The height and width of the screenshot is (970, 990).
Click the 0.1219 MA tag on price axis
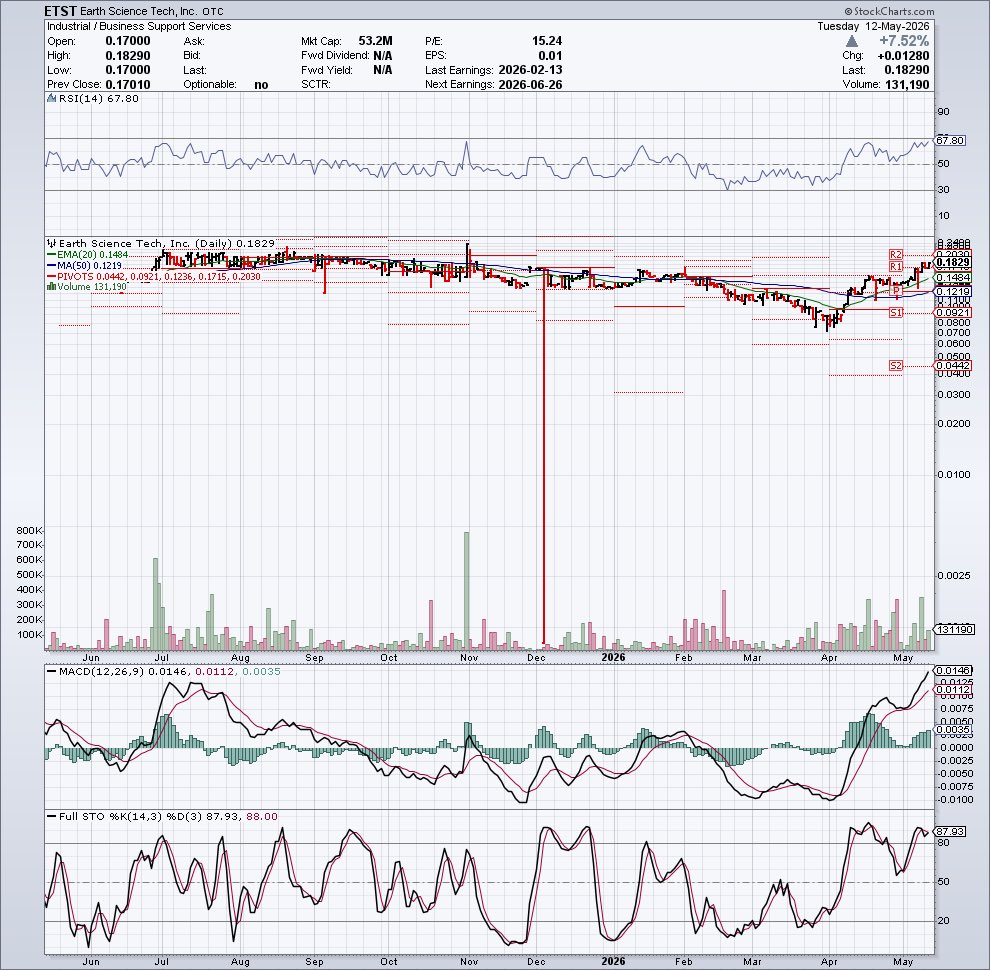pyautogui.click(x=953, y=291)
